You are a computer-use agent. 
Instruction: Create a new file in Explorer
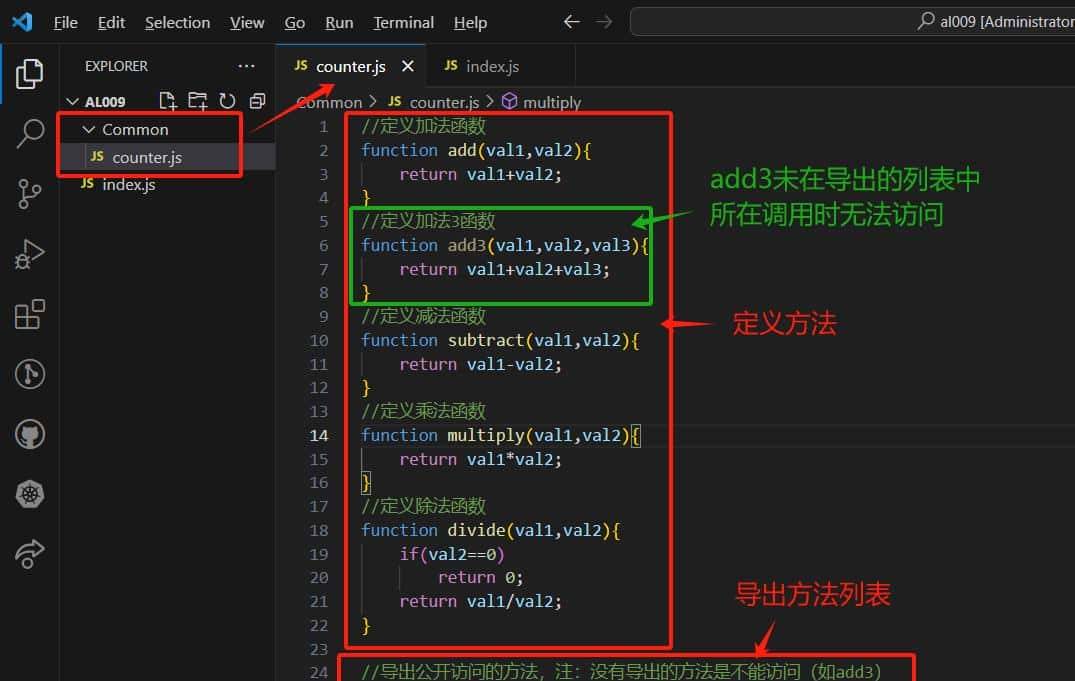168,100
